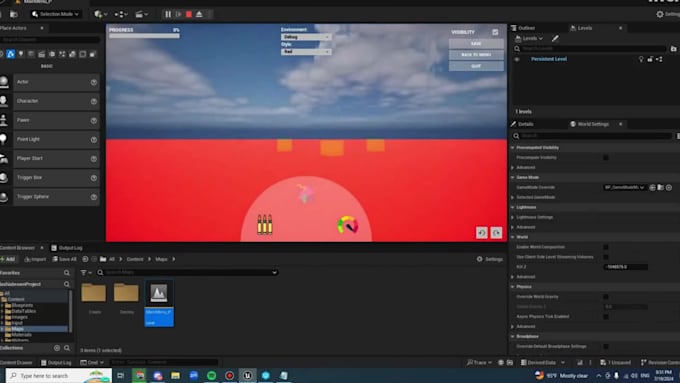Open the Output Log tab
Image resolution: width=680 pixels, height=383 pixels.
pos(67,248)
